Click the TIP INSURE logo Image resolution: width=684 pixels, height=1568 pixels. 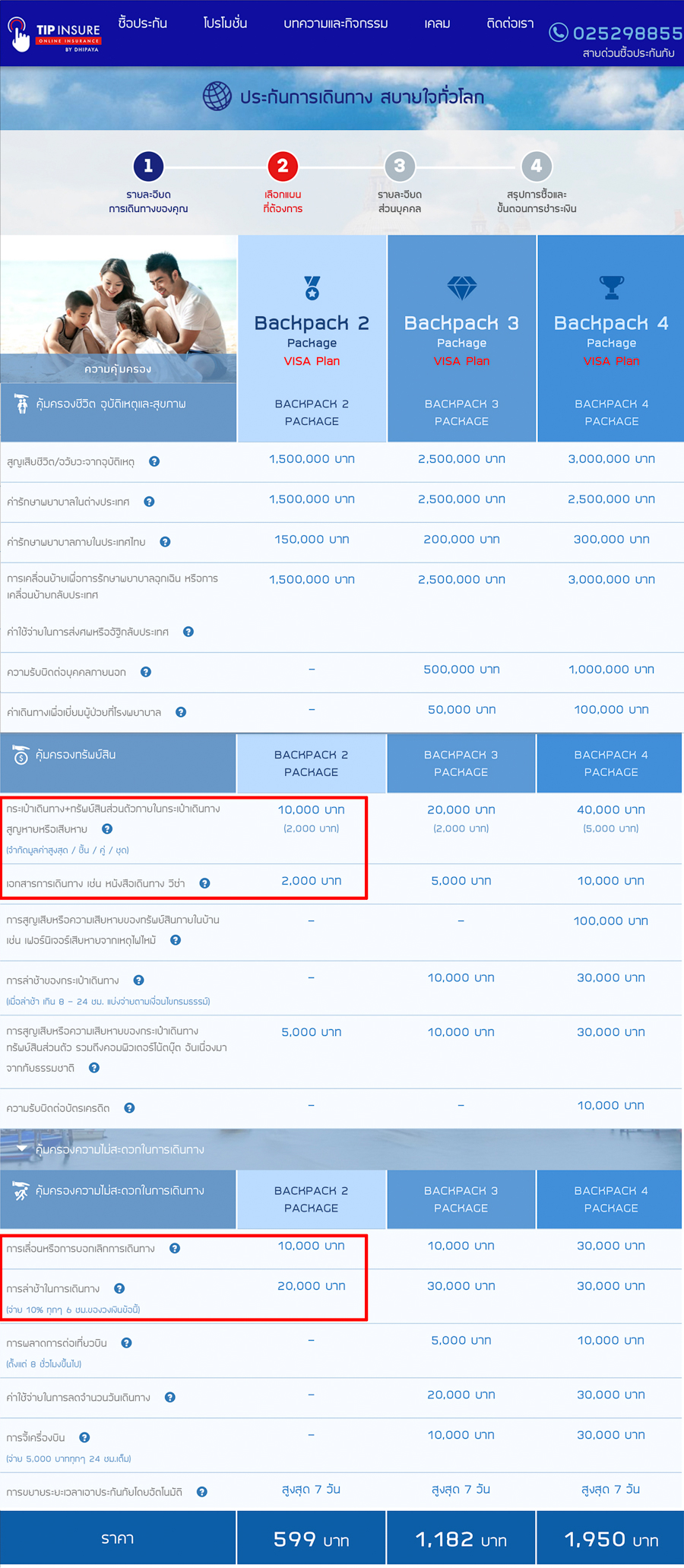pyautogui.click(x=54, y=34)
